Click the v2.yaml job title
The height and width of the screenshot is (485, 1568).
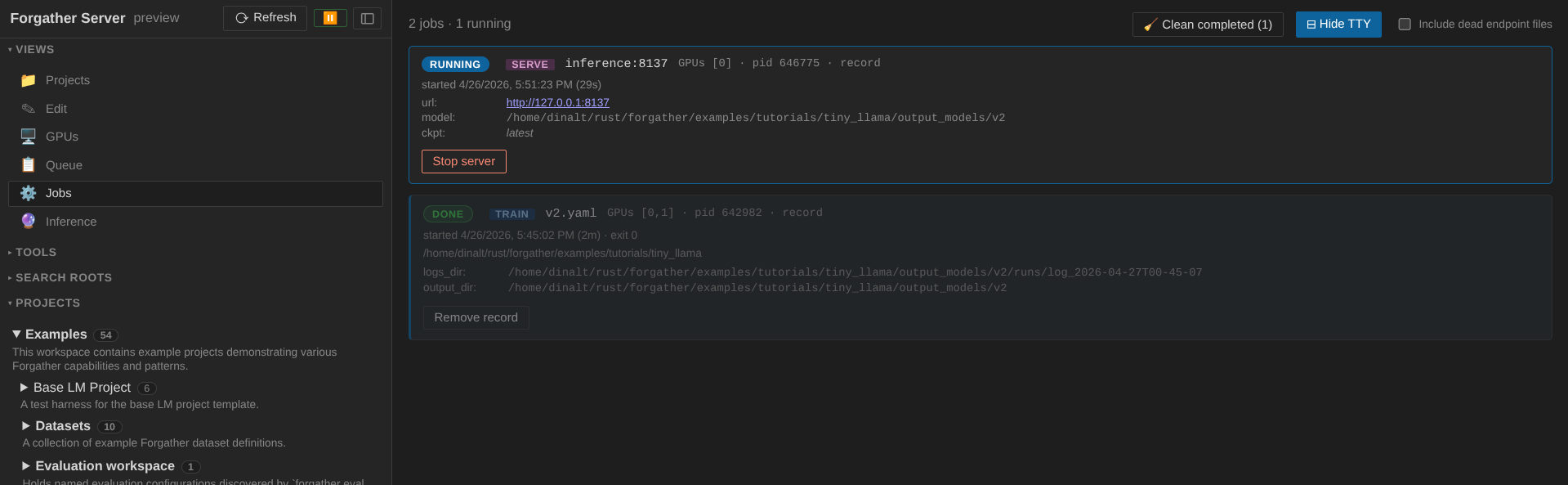pos(571,213)
